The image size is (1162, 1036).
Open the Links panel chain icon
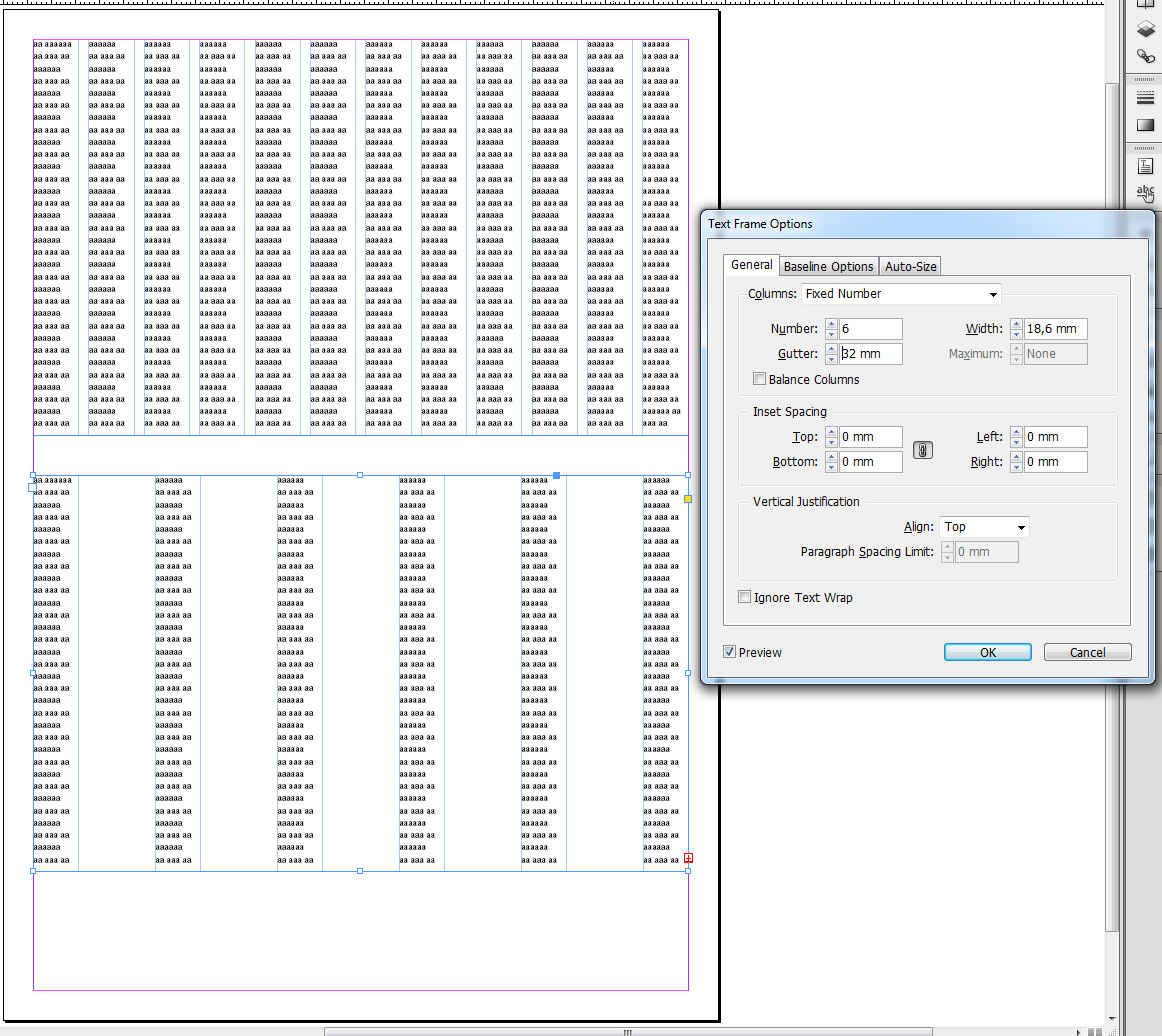pyautogui.click(x=1145, y=56)
